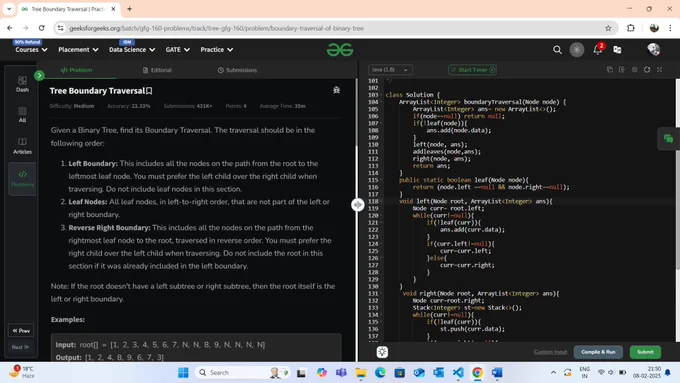Click the panel splitter handle between panes
The height and width of the screenshot is (383, 680).
coord(357,204)
